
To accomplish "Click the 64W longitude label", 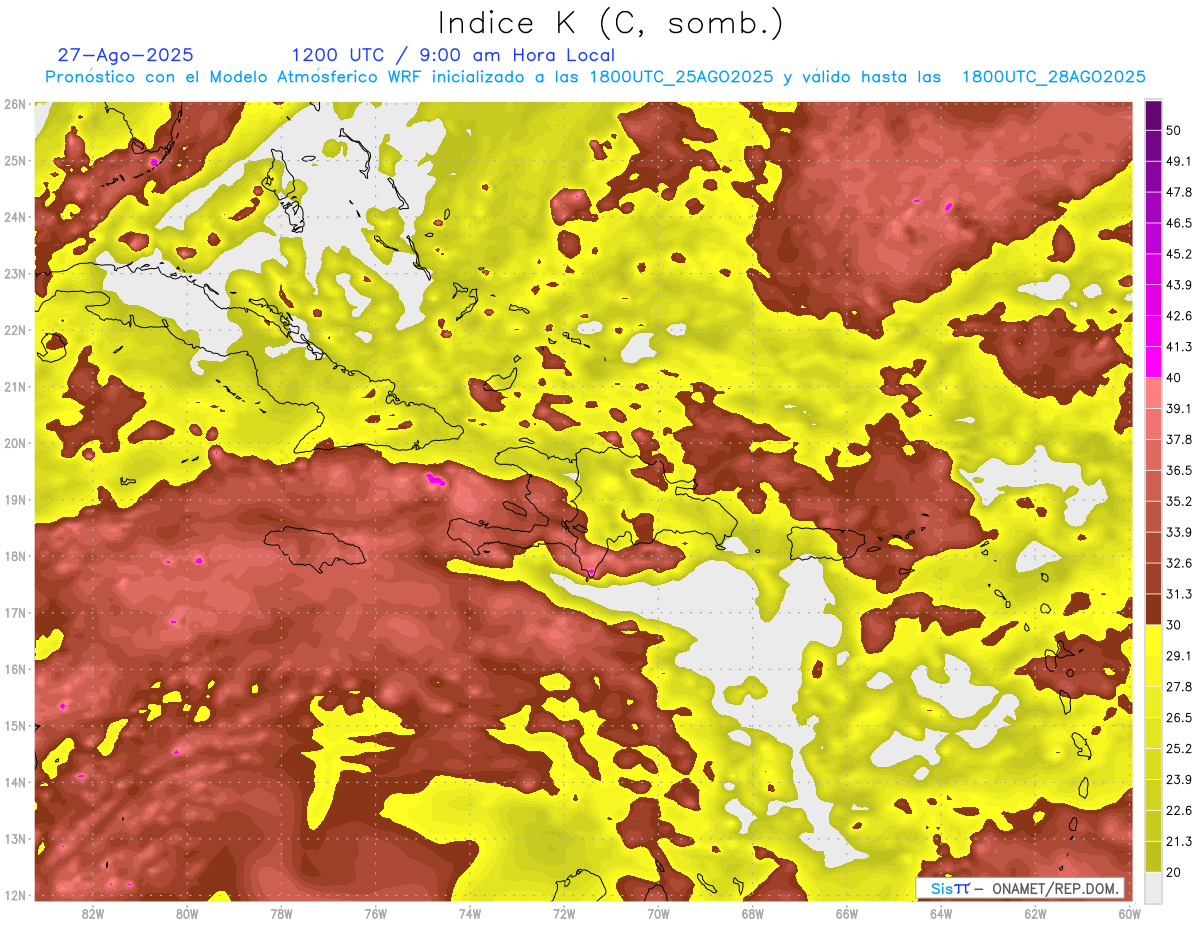I will 941,913.
